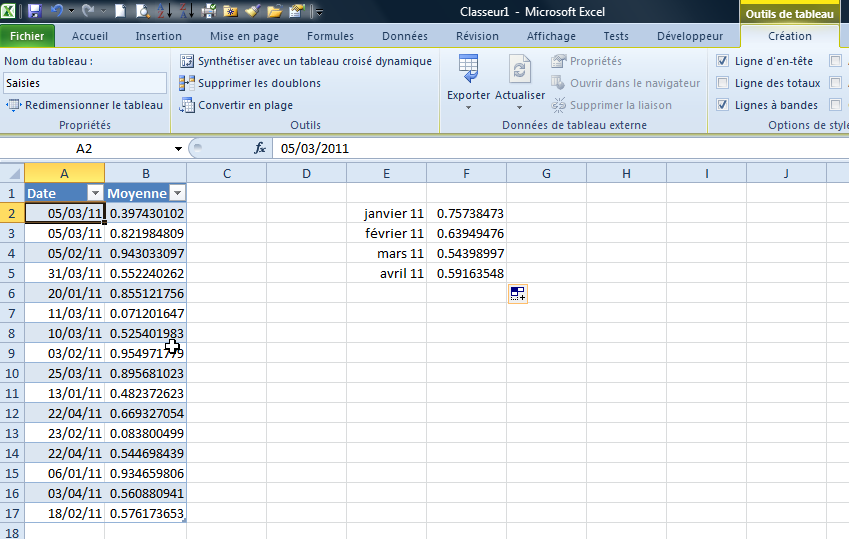Viewport: 849px width, 539px height.
Task: Select column F header
Action: pyautogui.click(x=466, y=173)
